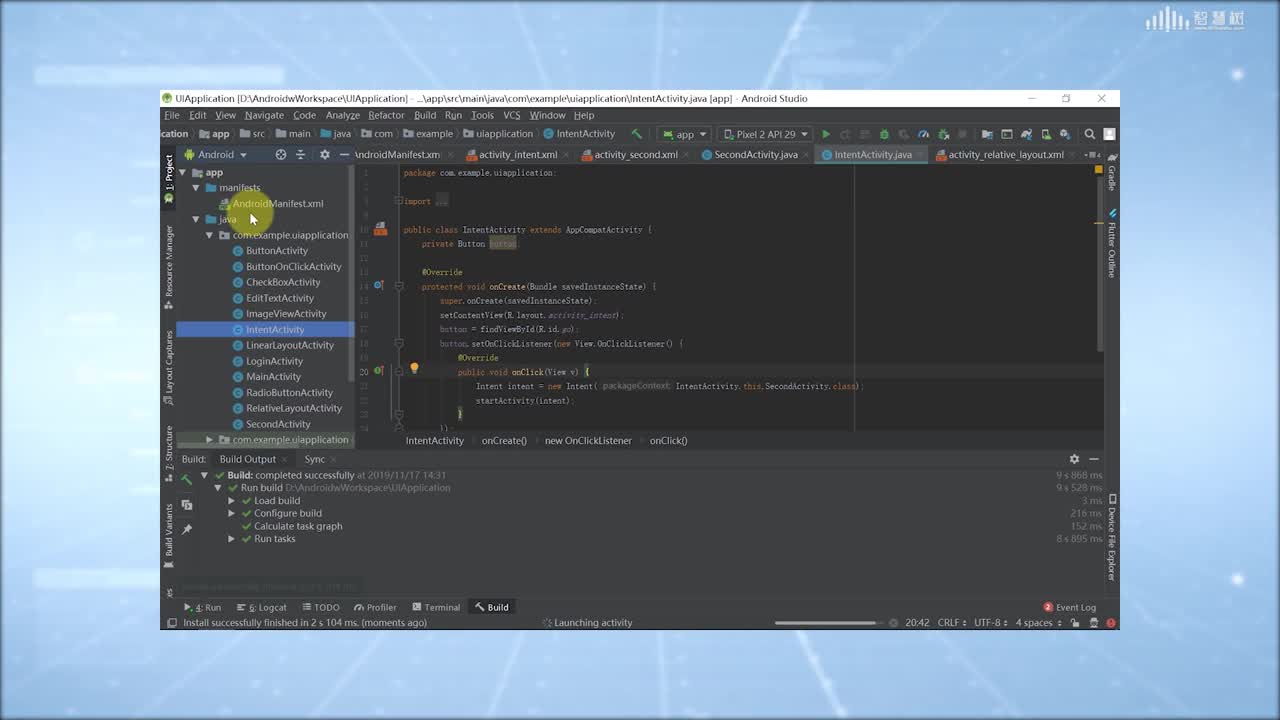Viewport: 1280px width, 720px height.
Task: Click the Debug app bug icon
Action: coord(884,134)
